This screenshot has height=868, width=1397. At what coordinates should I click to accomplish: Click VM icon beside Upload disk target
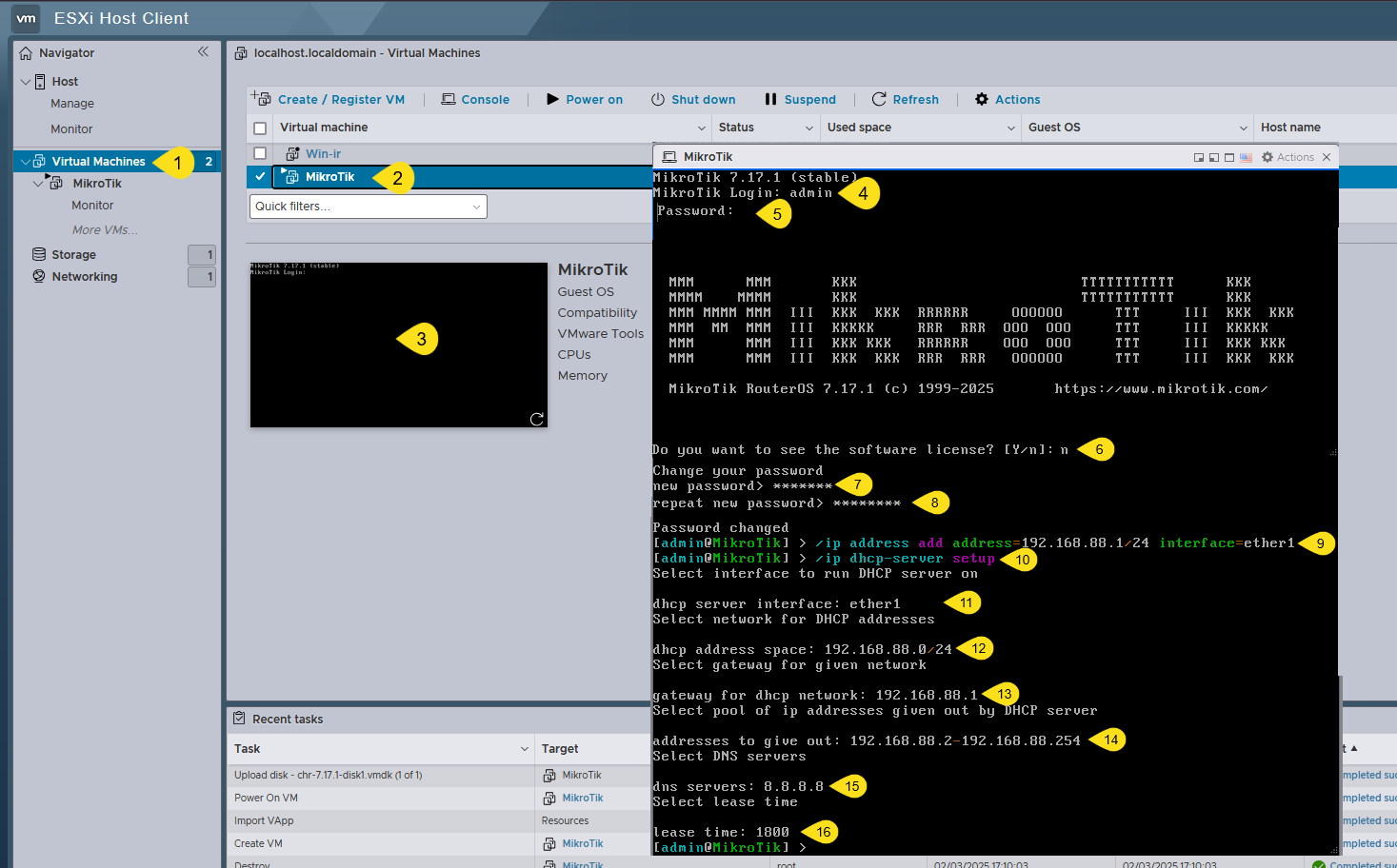click(549, 775)
